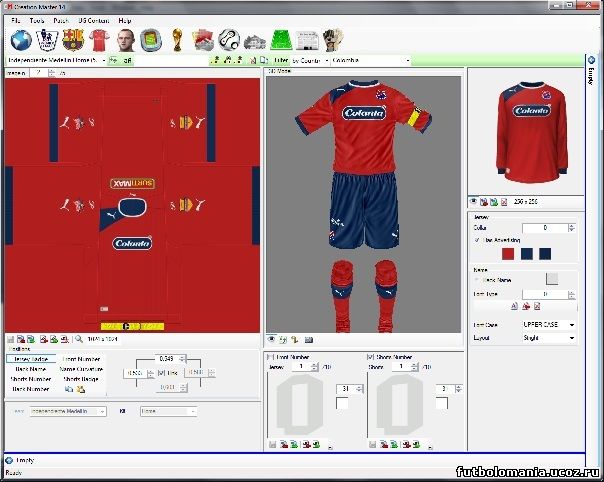This screenshot has width=604, height=482.
Task: Open the Colombia filter dropdown
Action: click(371, 60)
